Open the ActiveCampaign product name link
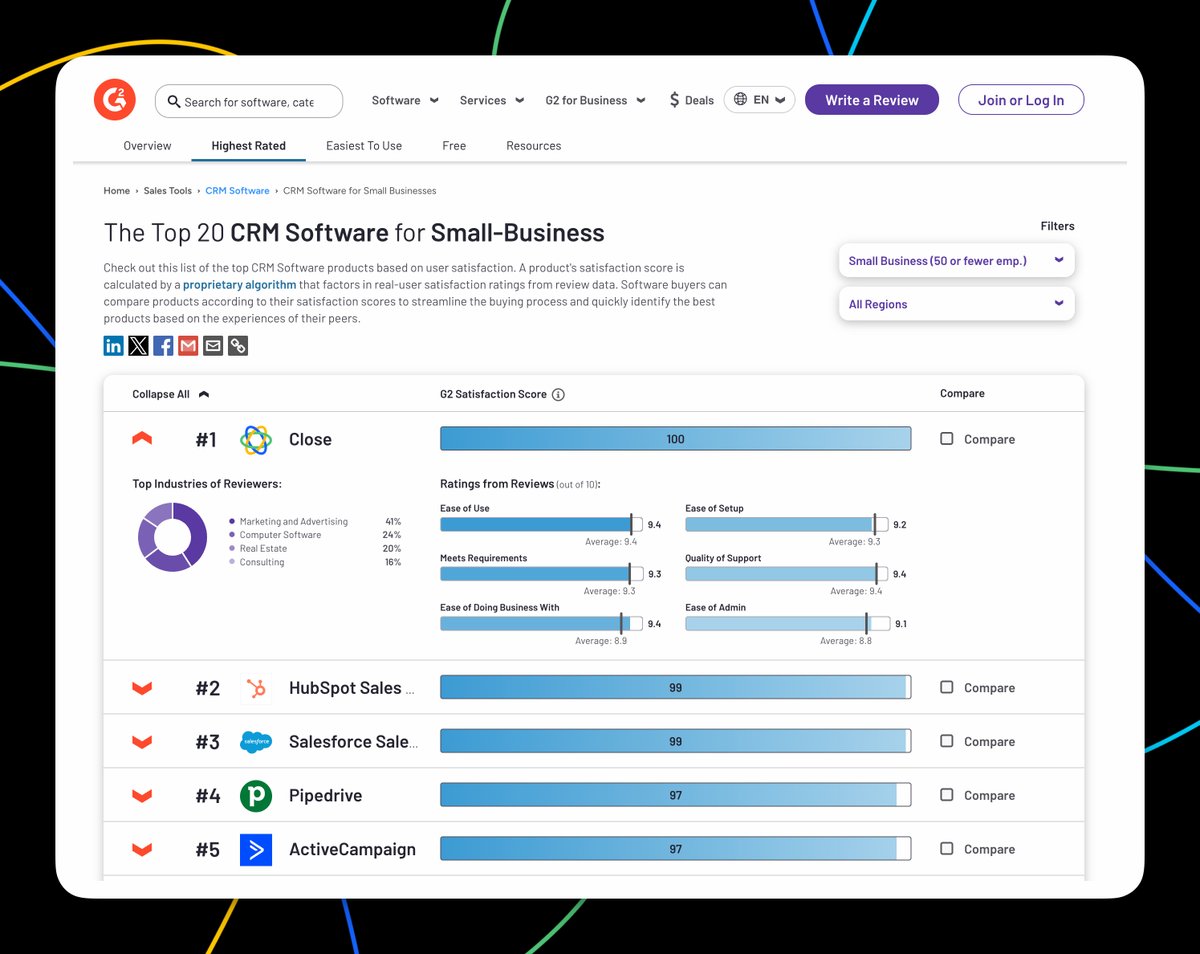This screenshot has height=954, width=1200. coord(352,850)
